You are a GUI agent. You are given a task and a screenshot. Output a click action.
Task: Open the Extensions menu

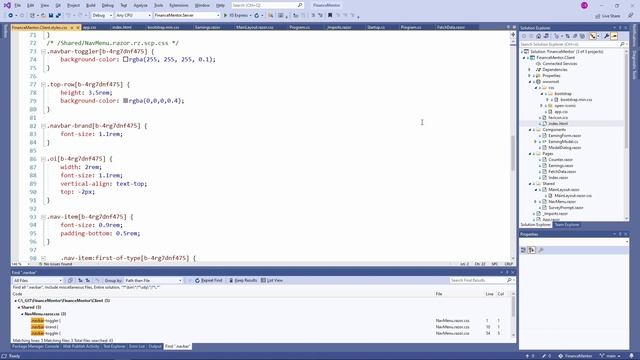point(179,5)
